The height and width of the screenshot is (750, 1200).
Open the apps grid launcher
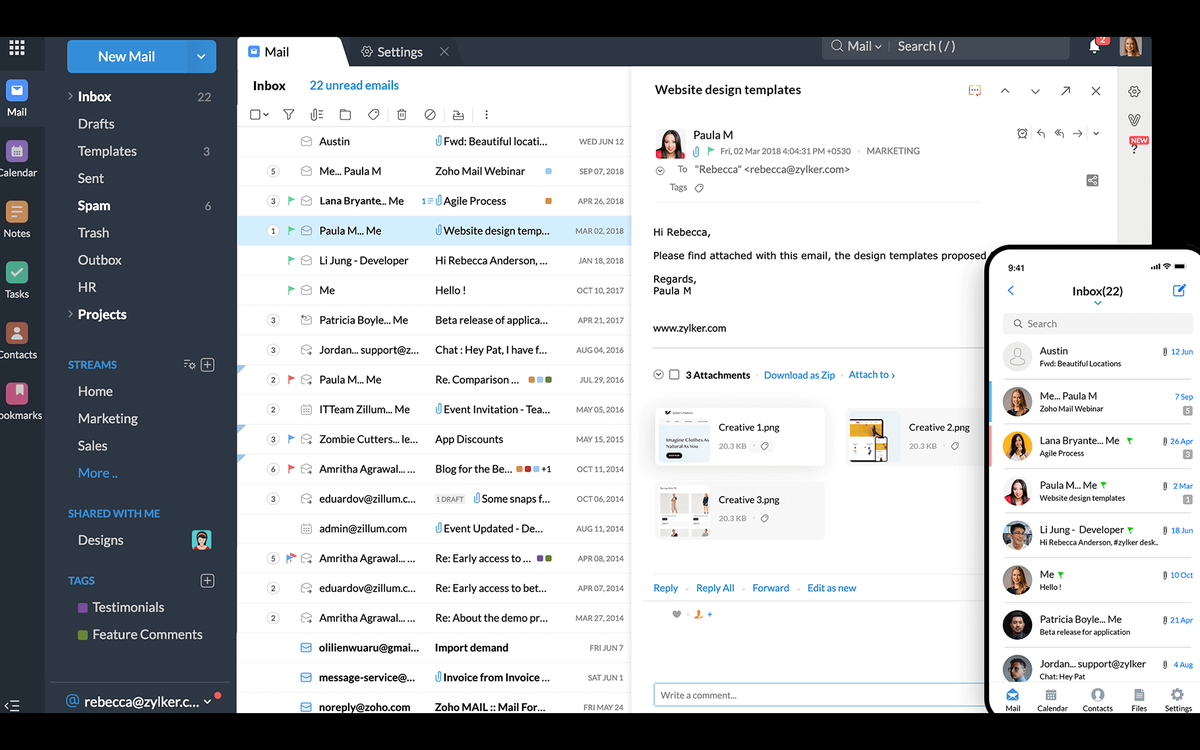pyautogui.click(x=17, y=47)
